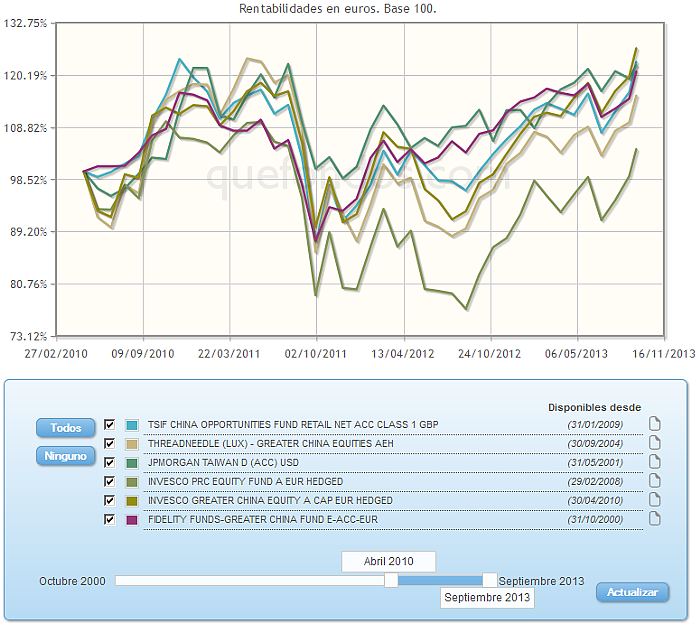Image resolution: width=700 pixels, height=623 pixels.
Task: Open document icon for Threadneedle Greater China Equities
Action: 654,443
